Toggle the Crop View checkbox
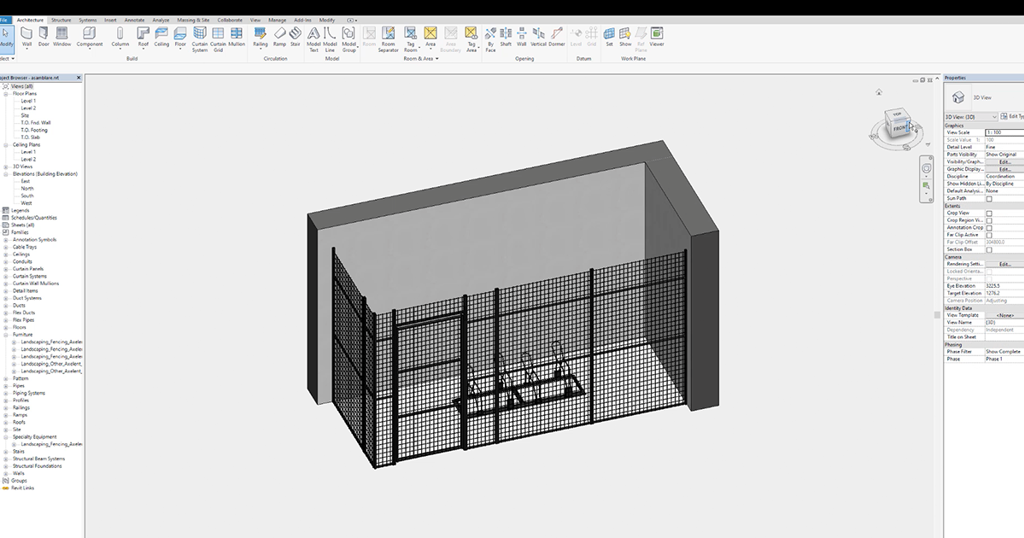1024x538 pixels. pos(989,213)
